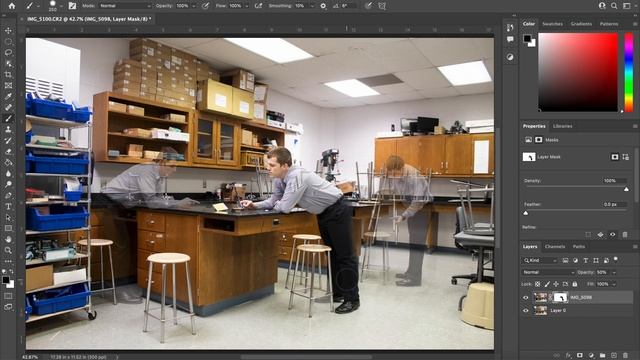Add a vector mask in Properties
640x360 pixels.
[x=626, y=157]
